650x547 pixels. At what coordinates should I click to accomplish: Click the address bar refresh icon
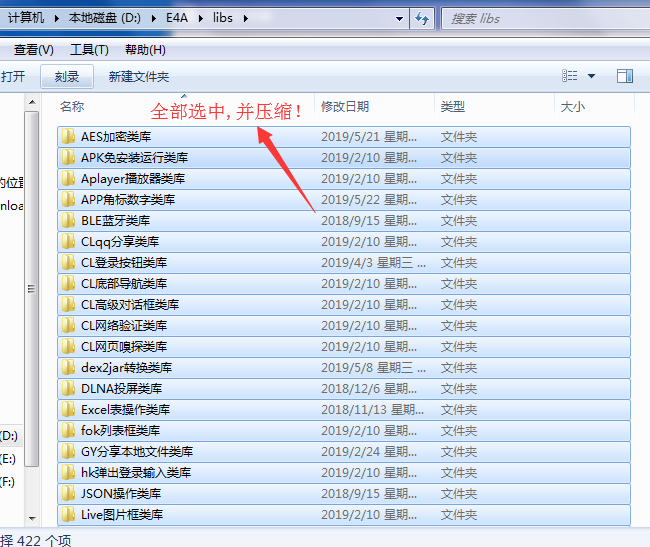click(x=422, y=18)
